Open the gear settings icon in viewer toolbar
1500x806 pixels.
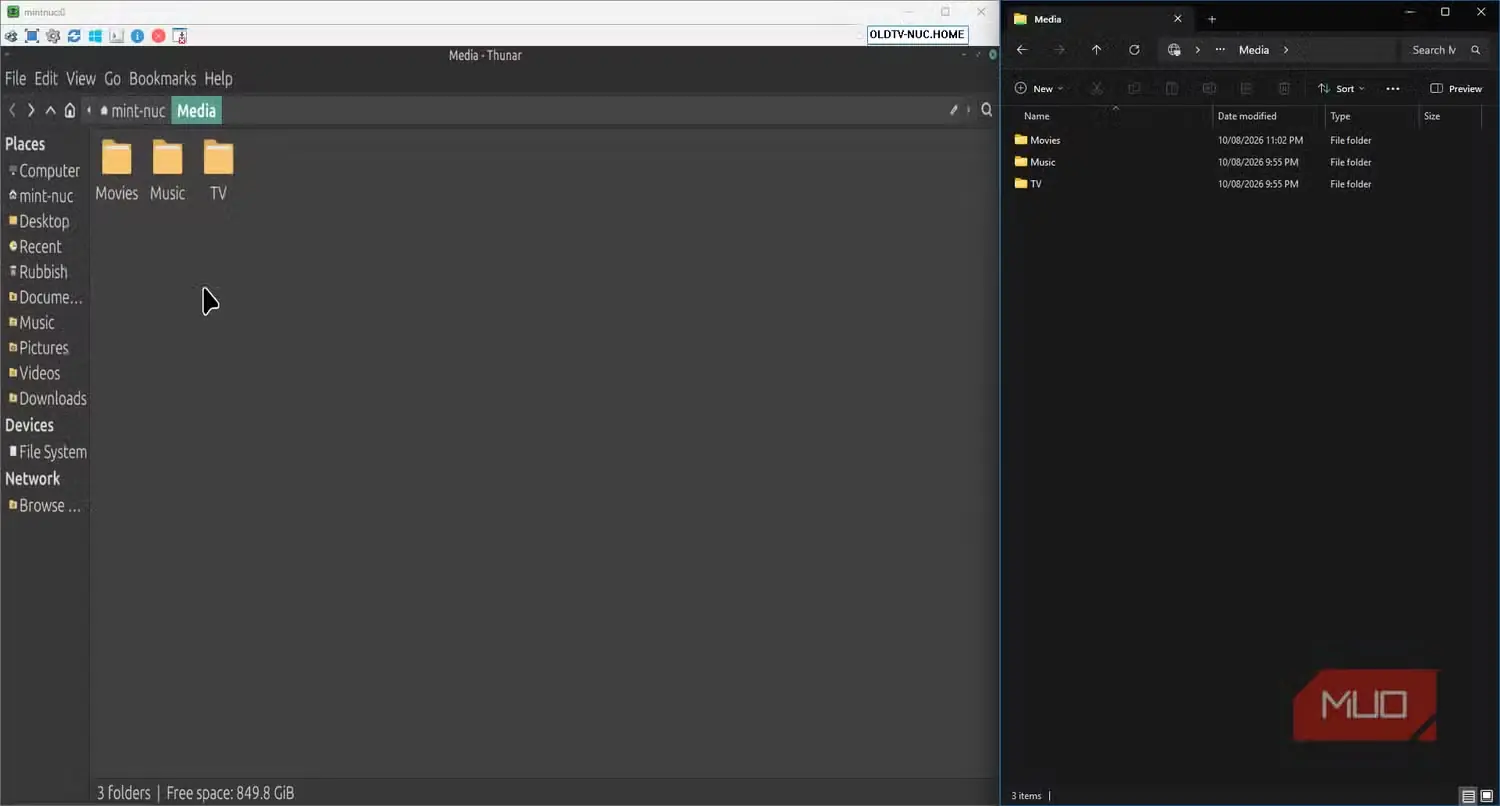(x=53, y=36)
